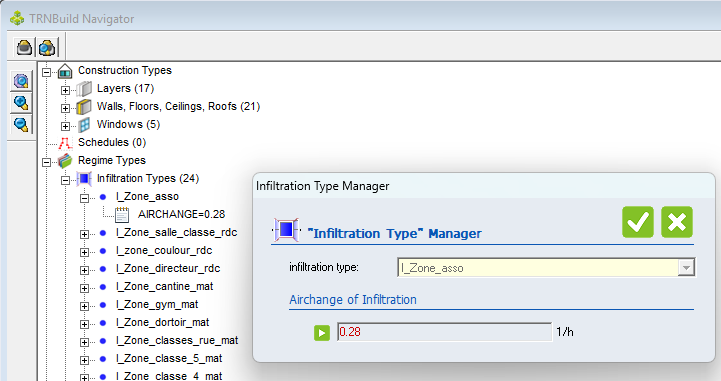The width and height of the screenshot is (721, 381).
Task: Expand the I_Zone_salle_classe_rdc node
Action: click(84, 234)
